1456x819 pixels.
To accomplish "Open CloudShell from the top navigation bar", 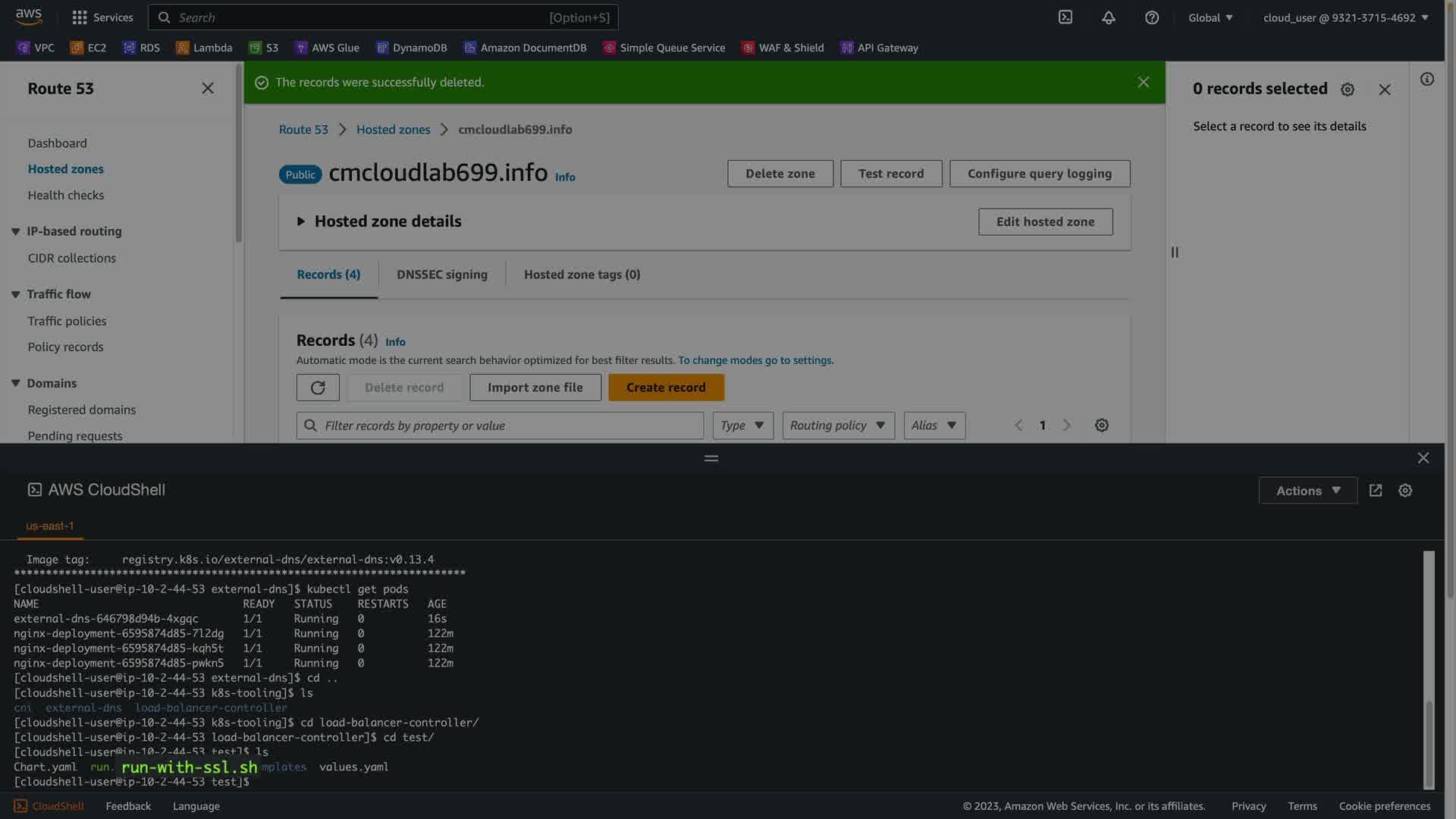I will click(x=1065, y=17).
